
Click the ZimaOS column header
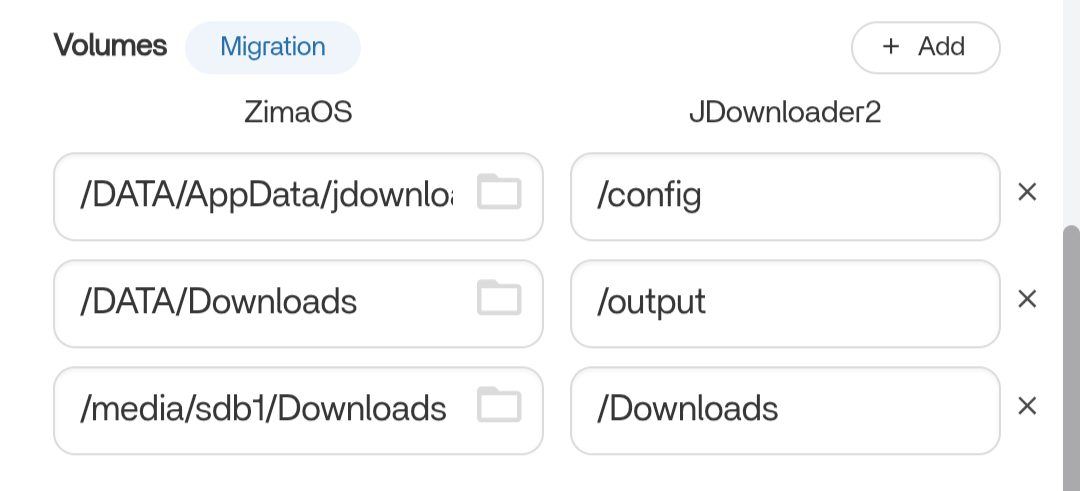point(298,112)
